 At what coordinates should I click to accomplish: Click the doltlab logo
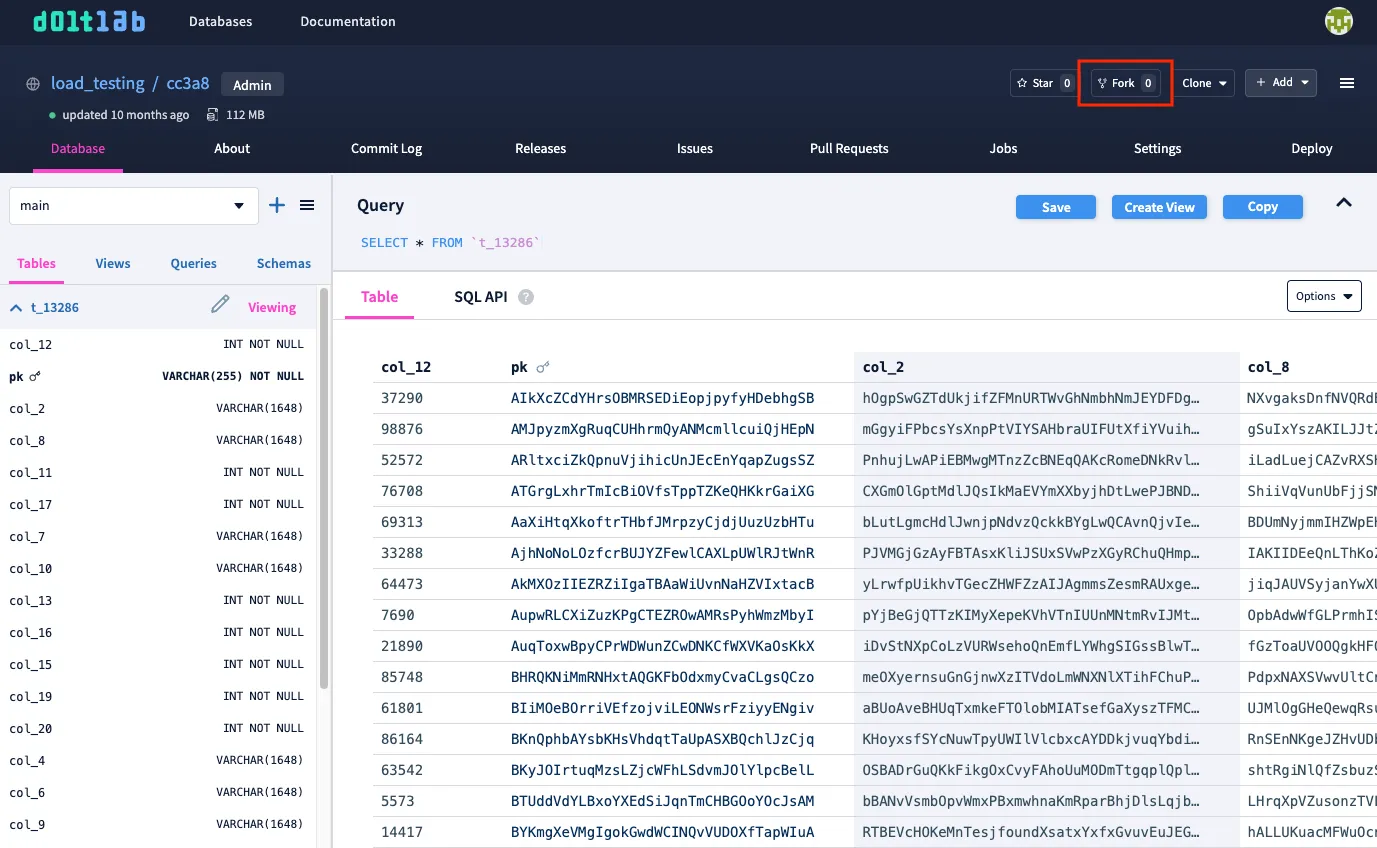pos(89,20)
